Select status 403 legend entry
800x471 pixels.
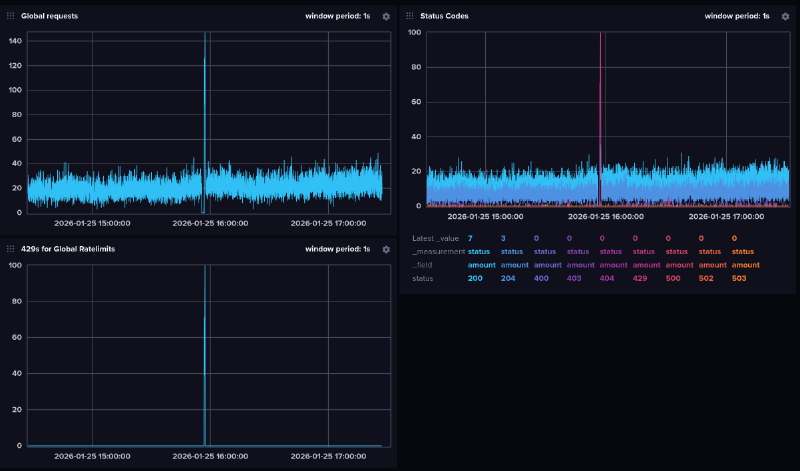click(574, 279)
